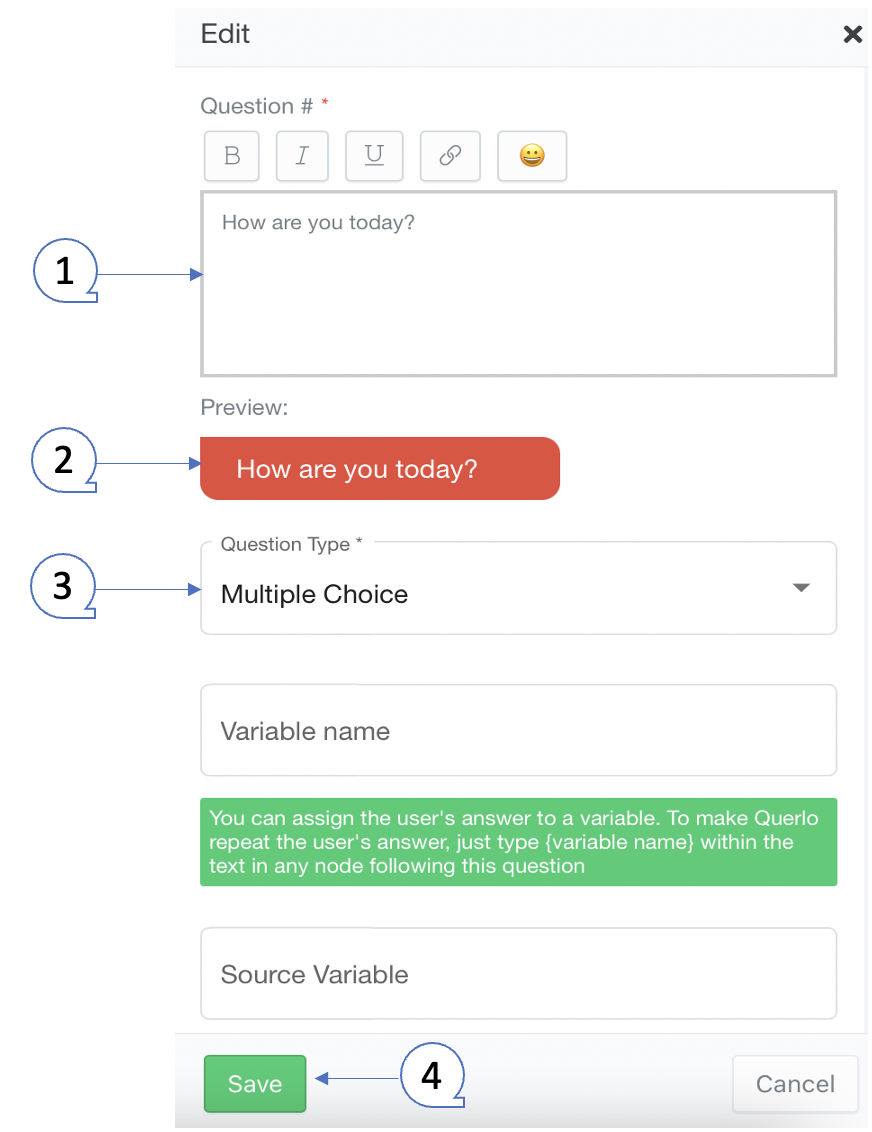Open the emoji picker
This screenshot has width=872, height=1132.
[531, 156]
